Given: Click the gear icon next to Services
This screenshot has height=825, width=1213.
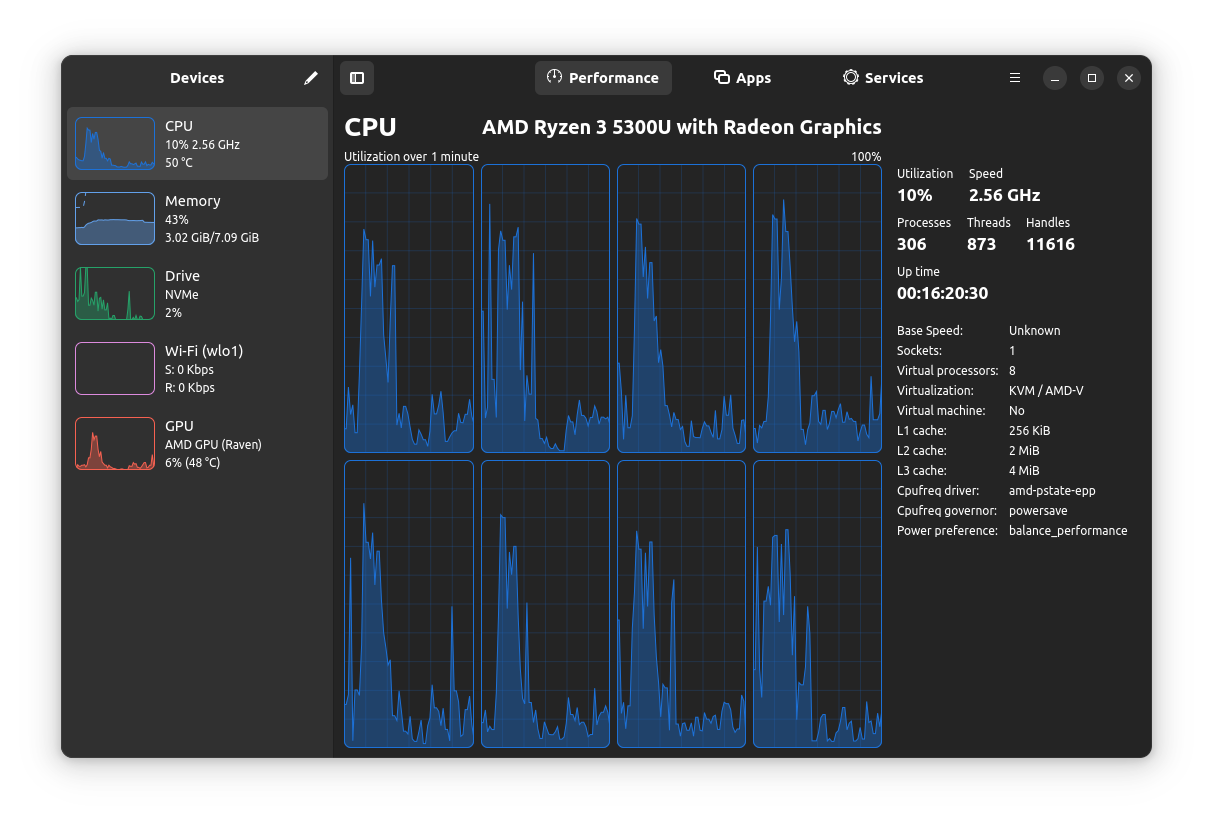Looking at the screenshot, I should [x=850, y=77].
